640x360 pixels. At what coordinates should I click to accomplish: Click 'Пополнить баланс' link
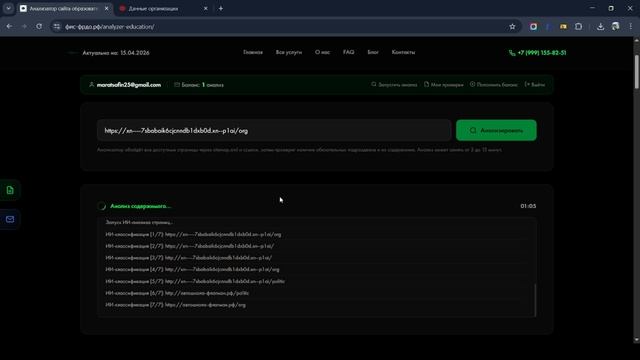[493, 85]
